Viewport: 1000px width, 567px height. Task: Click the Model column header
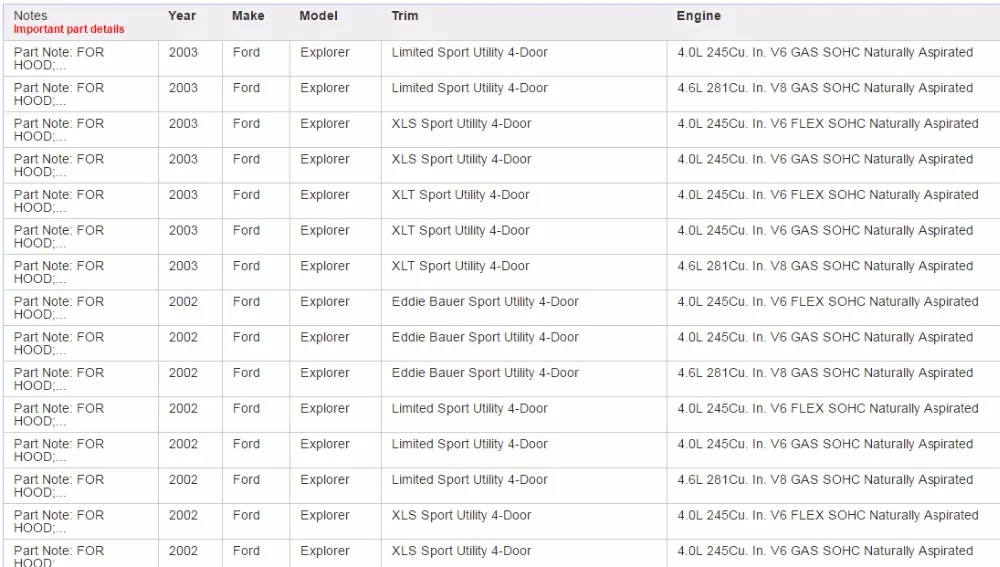click(318, 16)
